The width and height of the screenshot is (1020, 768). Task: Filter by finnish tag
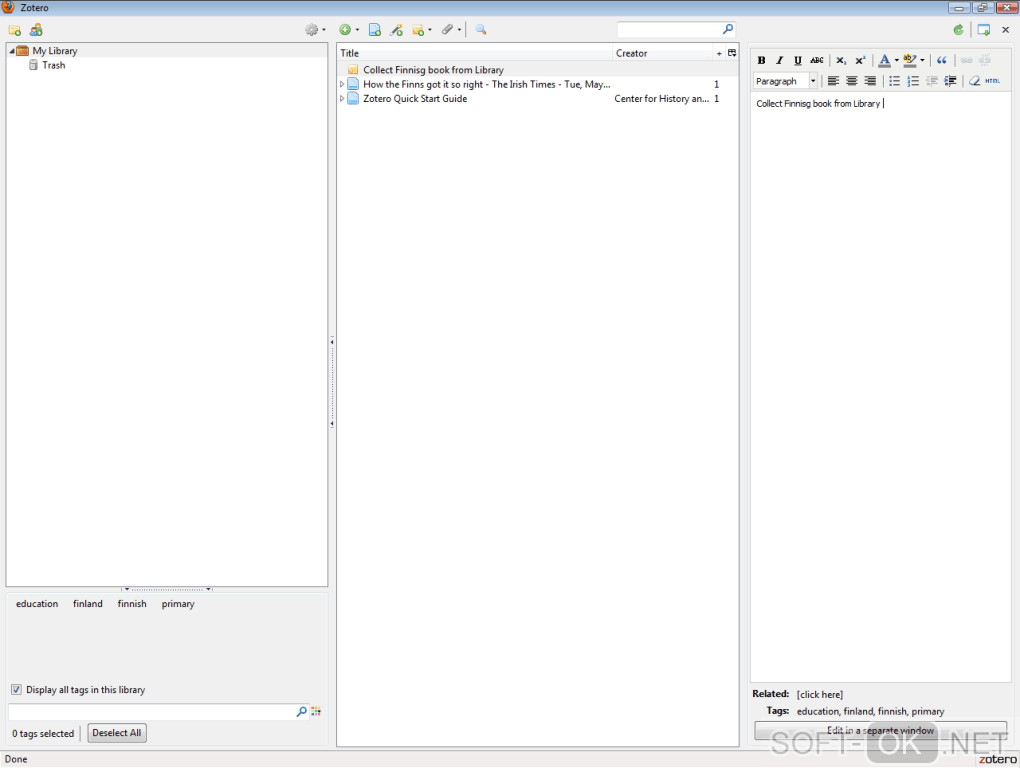132,604
